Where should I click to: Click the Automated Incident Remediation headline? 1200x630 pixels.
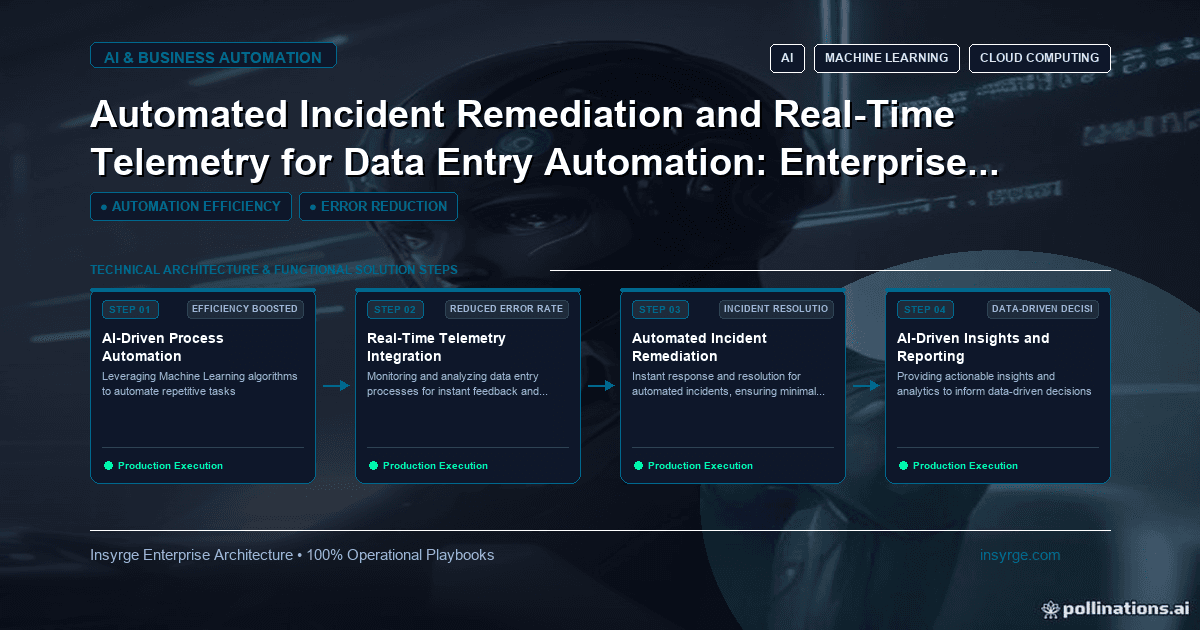[543, 138]
